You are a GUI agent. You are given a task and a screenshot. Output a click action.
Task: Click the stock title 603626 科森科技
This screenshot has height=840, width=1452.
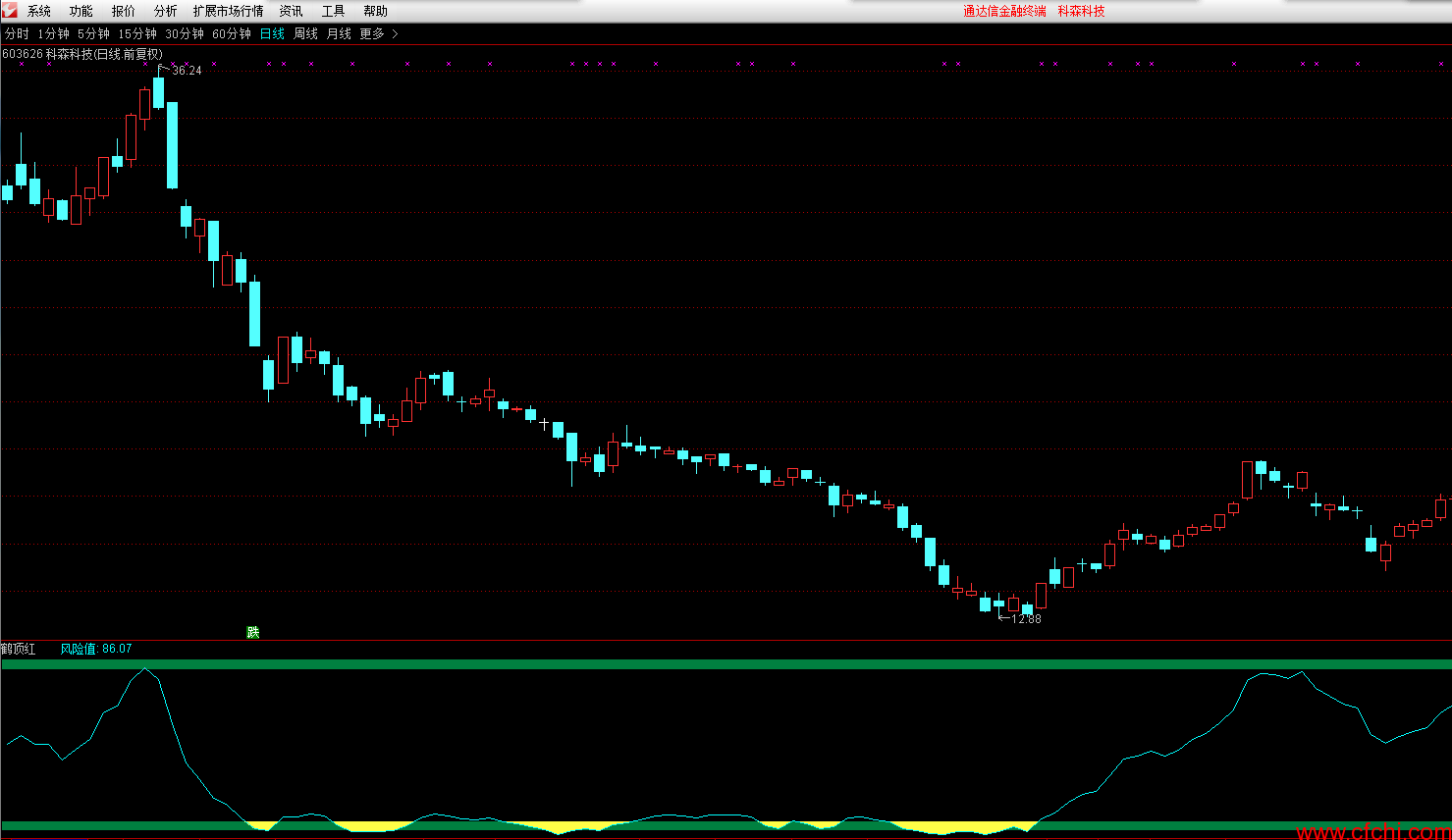point(47,54)
